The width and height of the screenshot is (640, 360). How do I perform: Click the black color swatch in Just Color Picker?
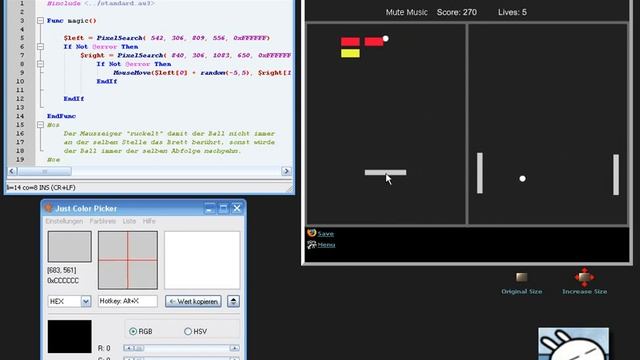coord(69,336)
